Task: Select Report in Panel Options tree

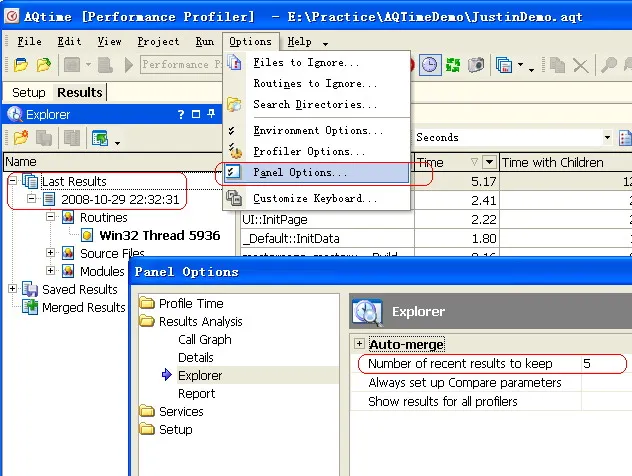Action: pyautogui.click(x=196, y=394)
